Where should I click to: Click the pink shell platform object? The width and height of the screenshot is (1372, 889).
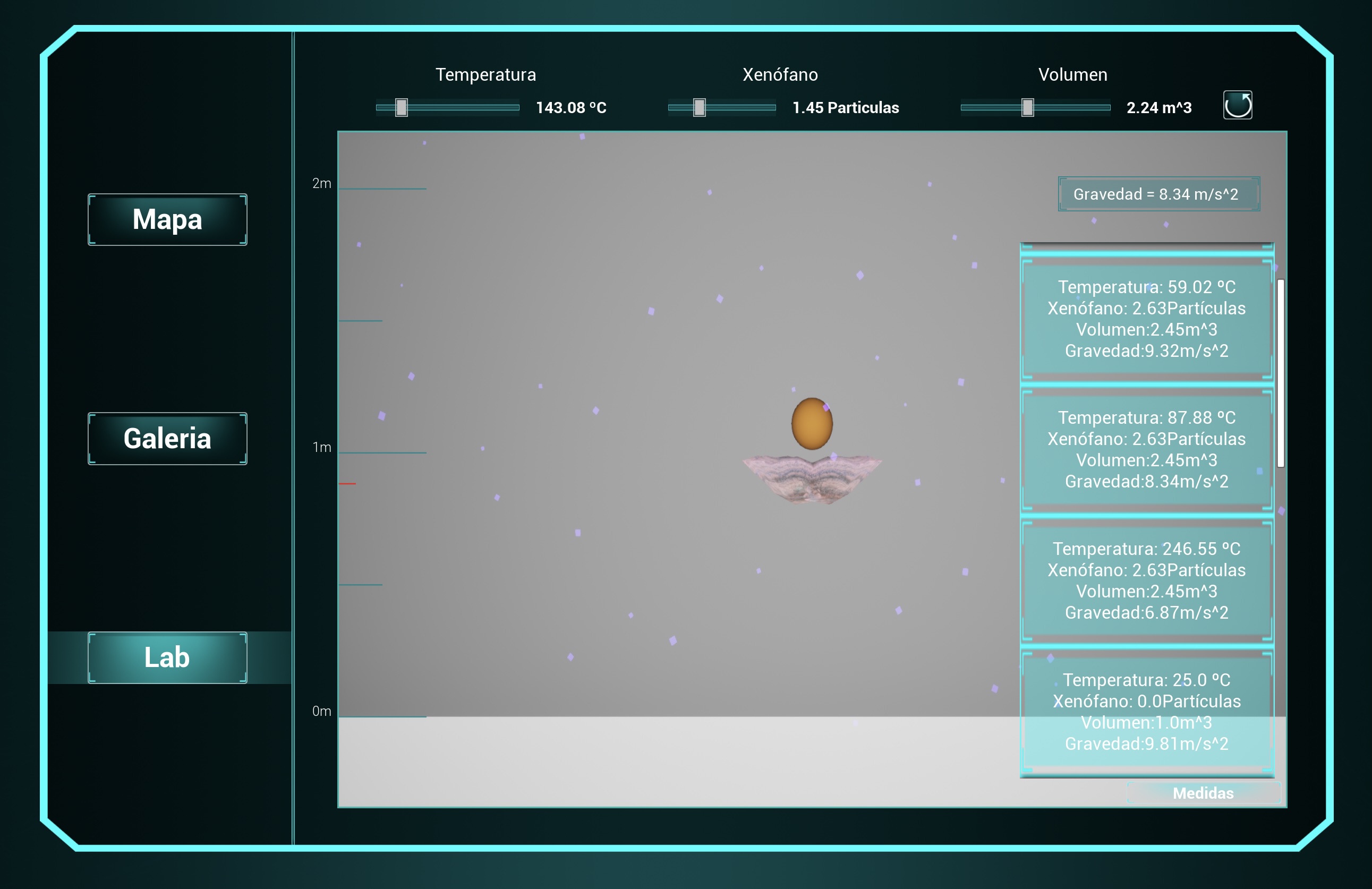812,477
